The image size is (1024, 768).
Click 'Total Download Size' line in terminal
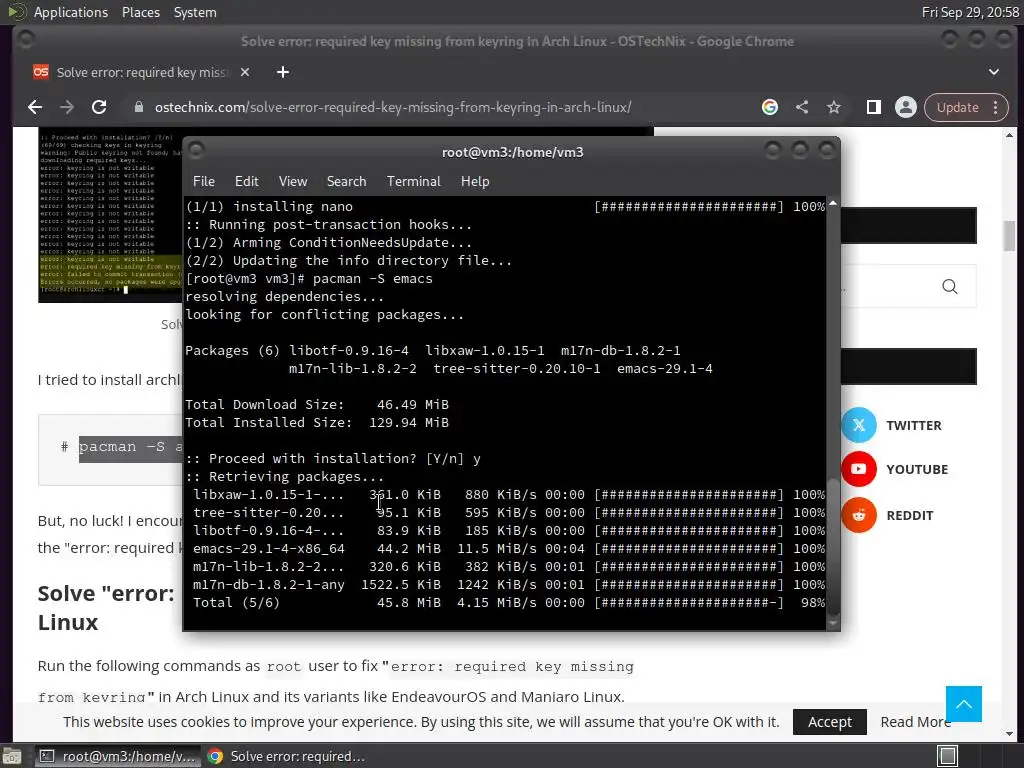(x=317, y=404)
